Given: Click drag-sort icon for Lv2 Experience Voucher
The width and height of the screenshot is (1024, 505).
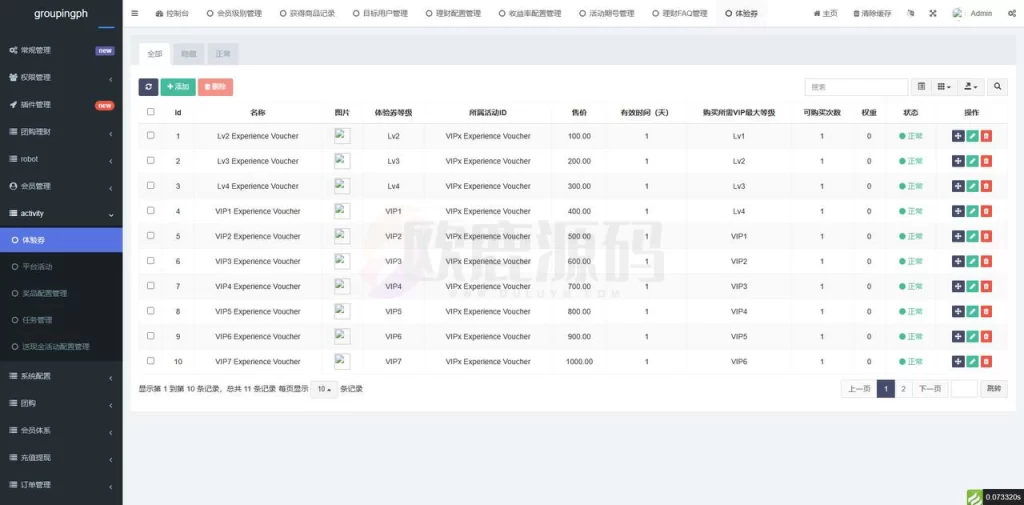Looking at the screenshot, I should point(958,136).
